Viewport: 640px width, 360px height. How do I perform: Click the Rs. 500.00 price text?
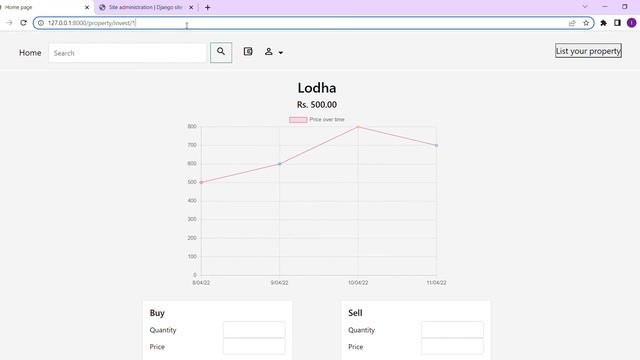pyautogui.click(x=317, y=104)
